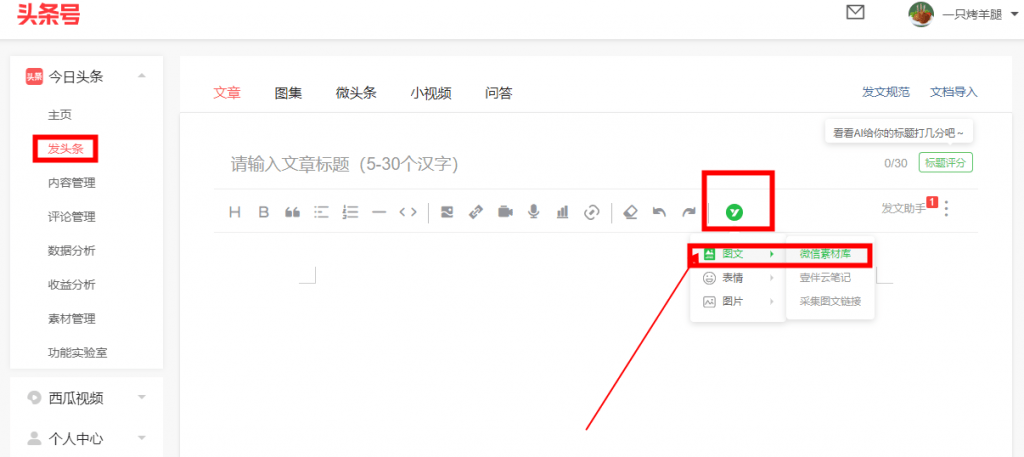Collapse the 今日头条 sidebar section
This screenshot has width=1024, height=457.
[x=142, y=76]
